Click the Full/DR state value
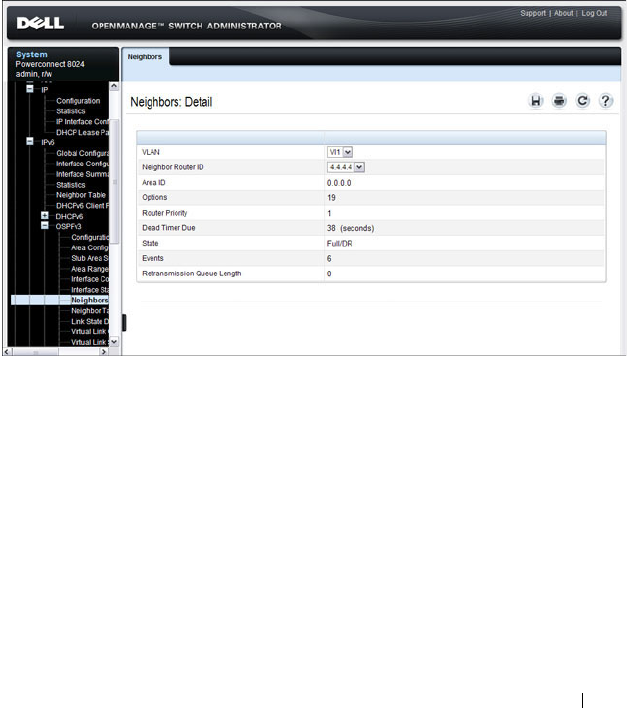641x708 pixels. coord(339,243)
